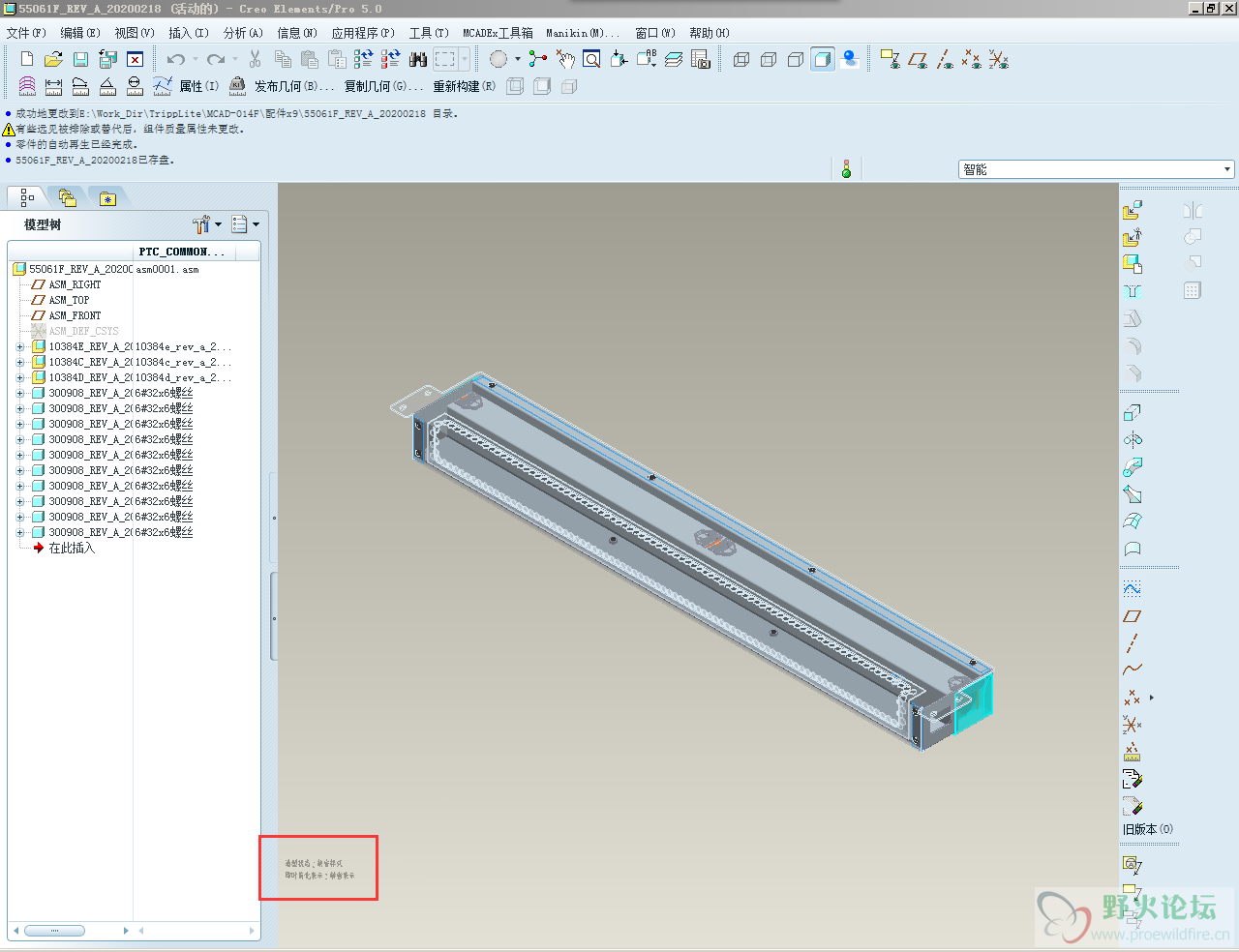Expand the 10384C_REV_A tree node
1239x952 pixels.
point(20,362)
